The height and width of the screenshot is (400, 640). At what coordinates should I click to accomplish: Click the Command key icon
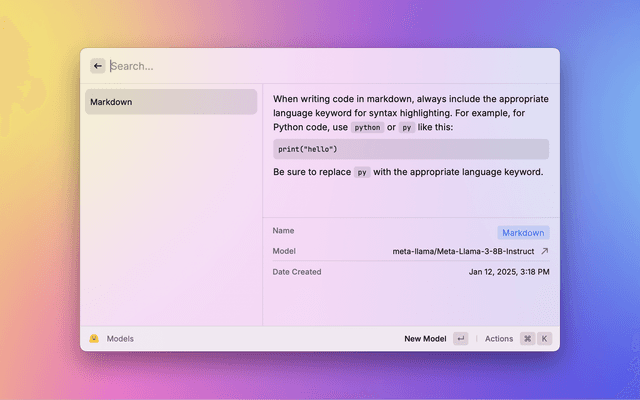(527, 339)
